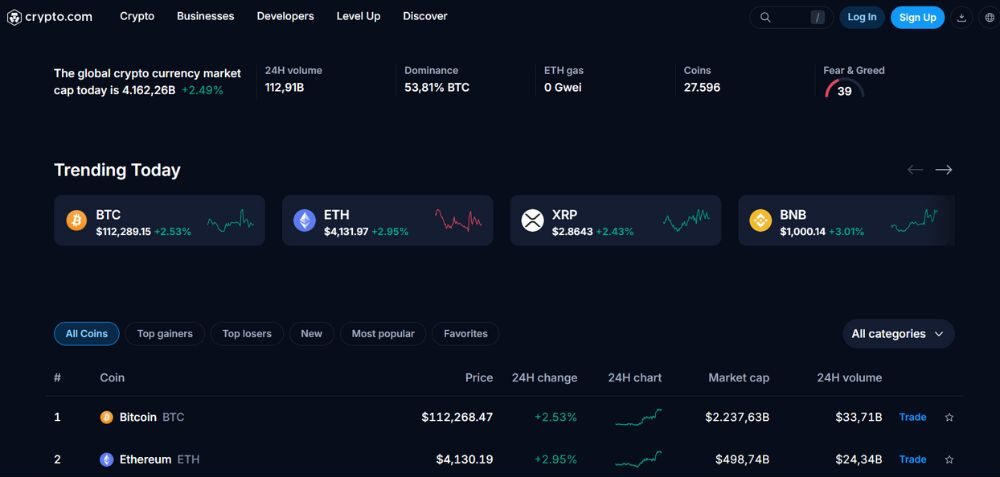Click the Ethereum icon in Trending card

(305, 221)
